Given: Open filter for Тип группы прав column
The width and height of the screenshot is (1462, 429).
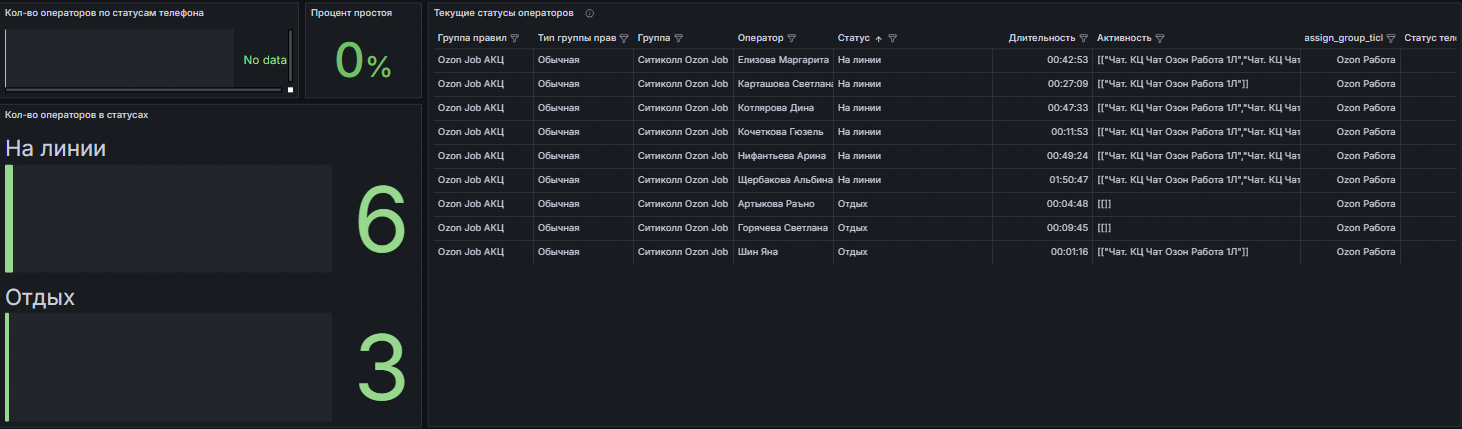Looking at the screenshot, I should [x=624, y=38].
